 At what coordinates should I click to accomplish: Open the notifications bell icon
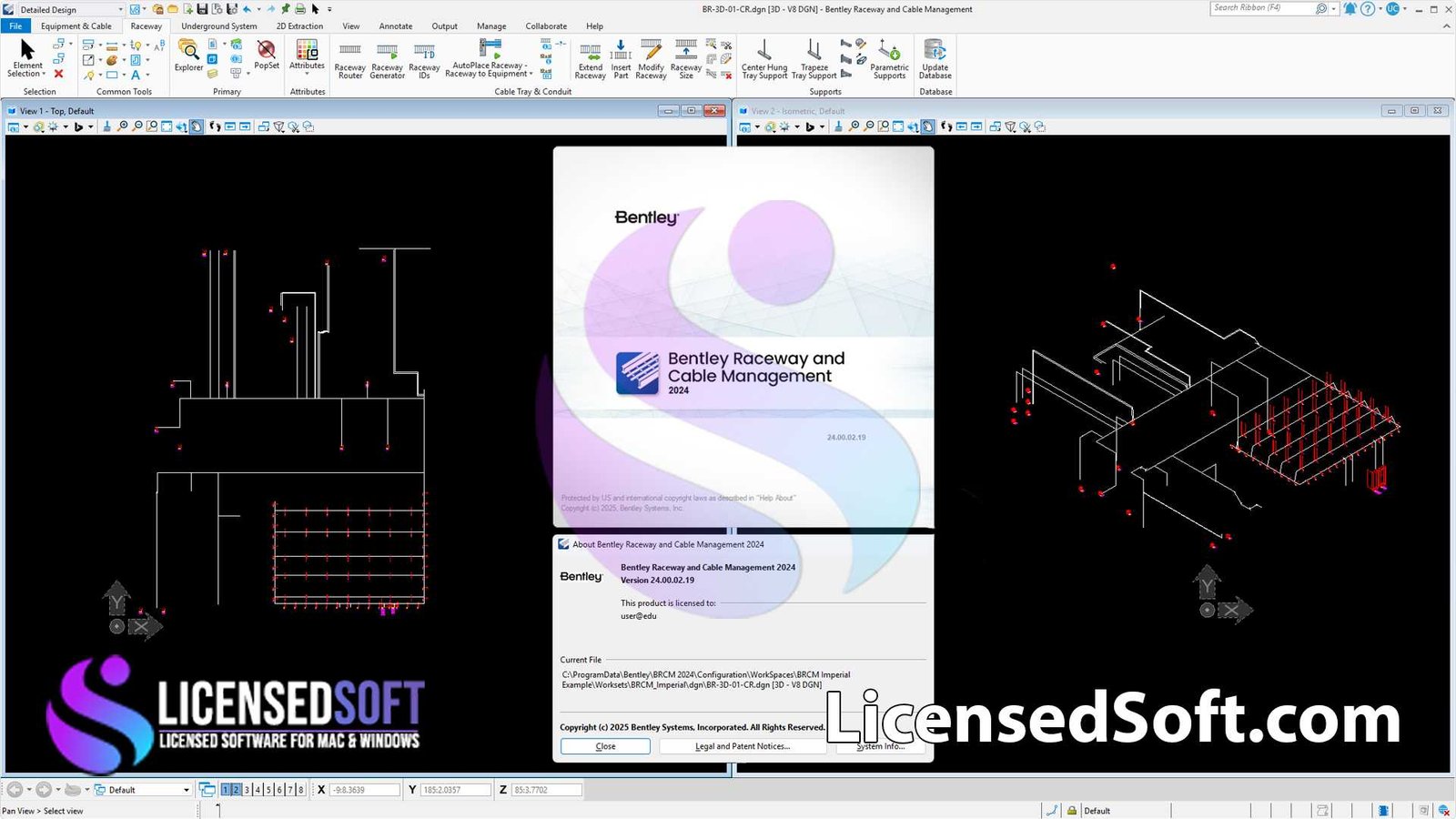[x=1350, y=9]
